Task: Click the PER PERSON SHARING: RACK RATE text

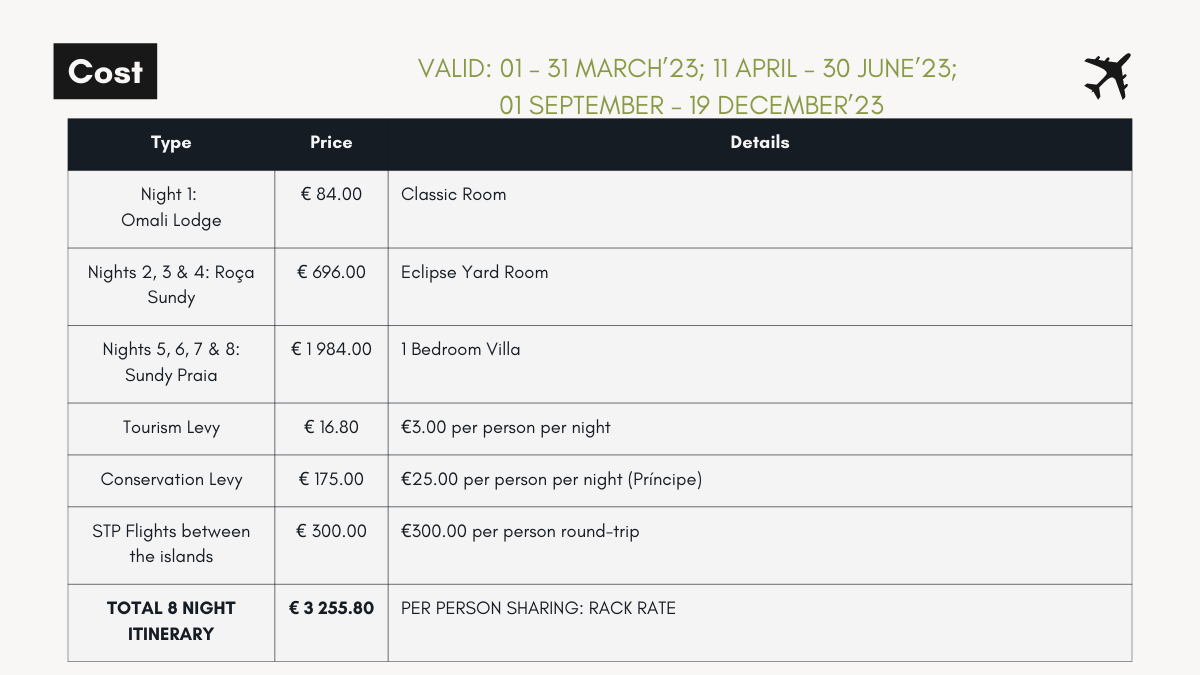Action: coord(538,608)
